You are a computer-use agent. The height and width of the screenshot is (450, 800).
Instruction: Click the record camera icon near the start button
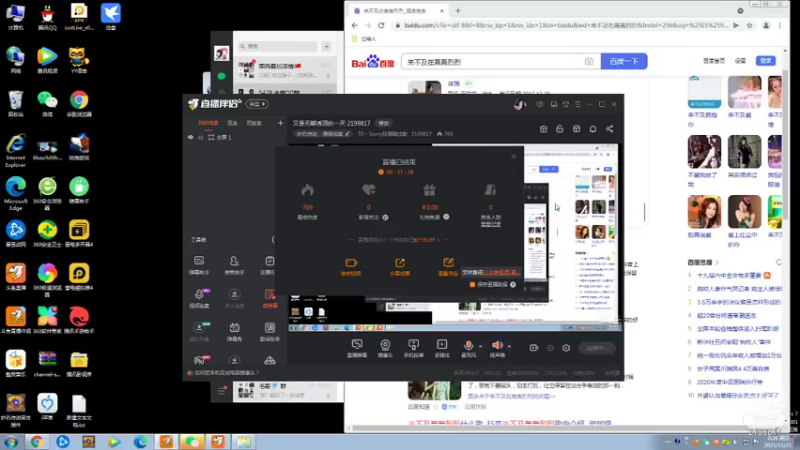(x=534, y=348)
